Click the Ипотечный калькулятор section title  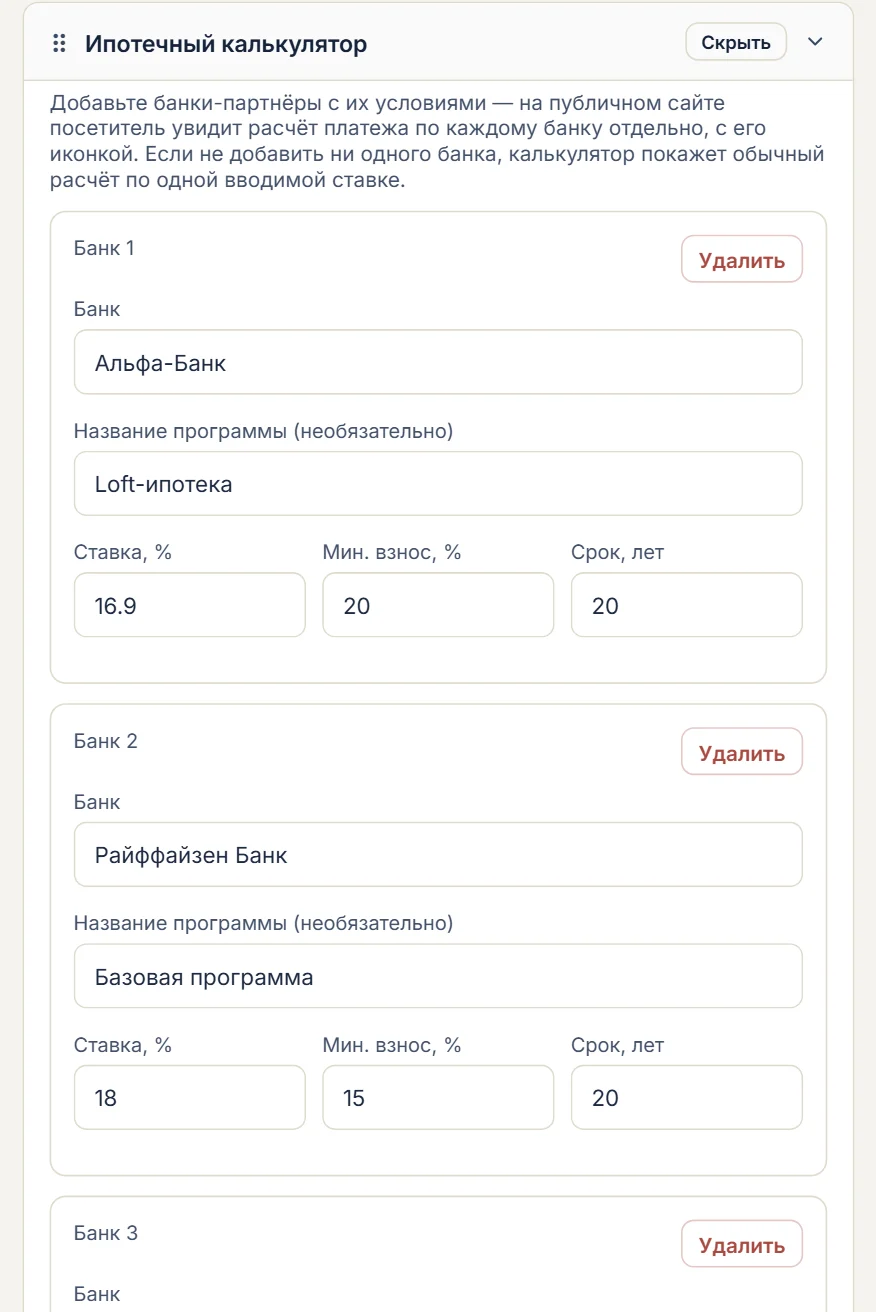[226, 44]
